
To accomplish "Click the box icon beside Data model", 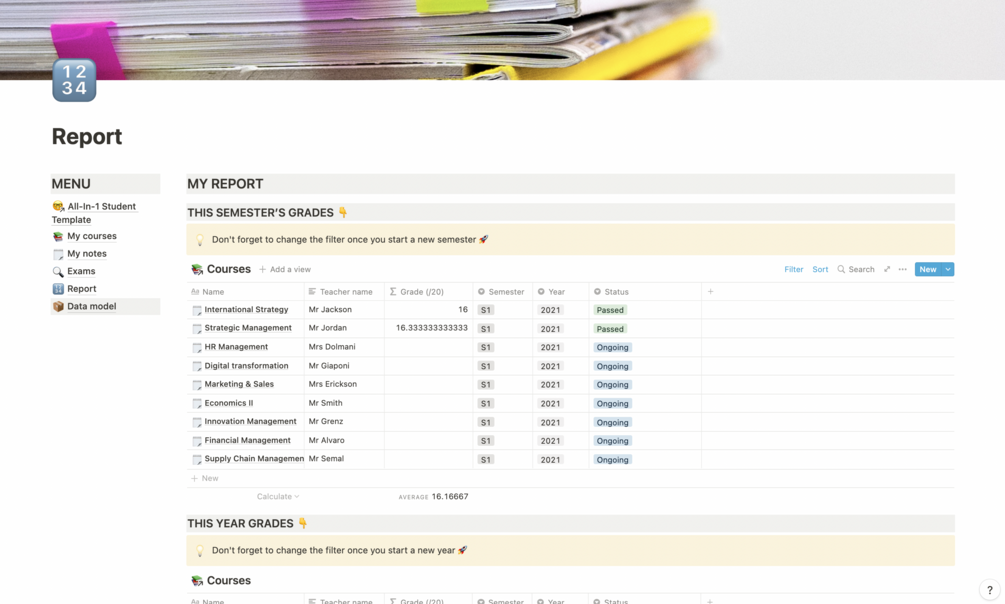I will 58,306.
